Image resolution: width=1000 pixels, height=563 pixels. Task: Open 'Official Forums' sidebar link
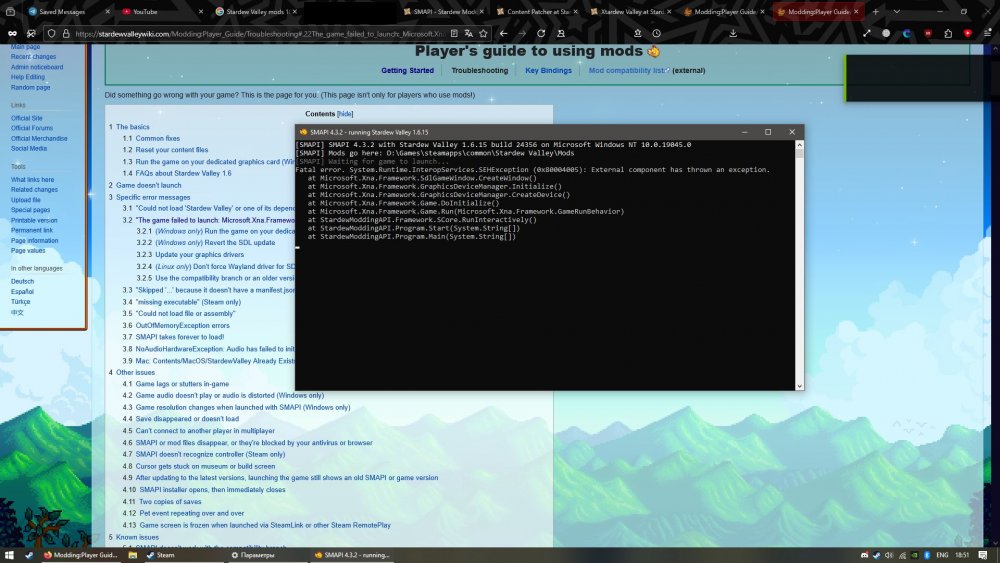pyautogui.click(x=32, y=128)
